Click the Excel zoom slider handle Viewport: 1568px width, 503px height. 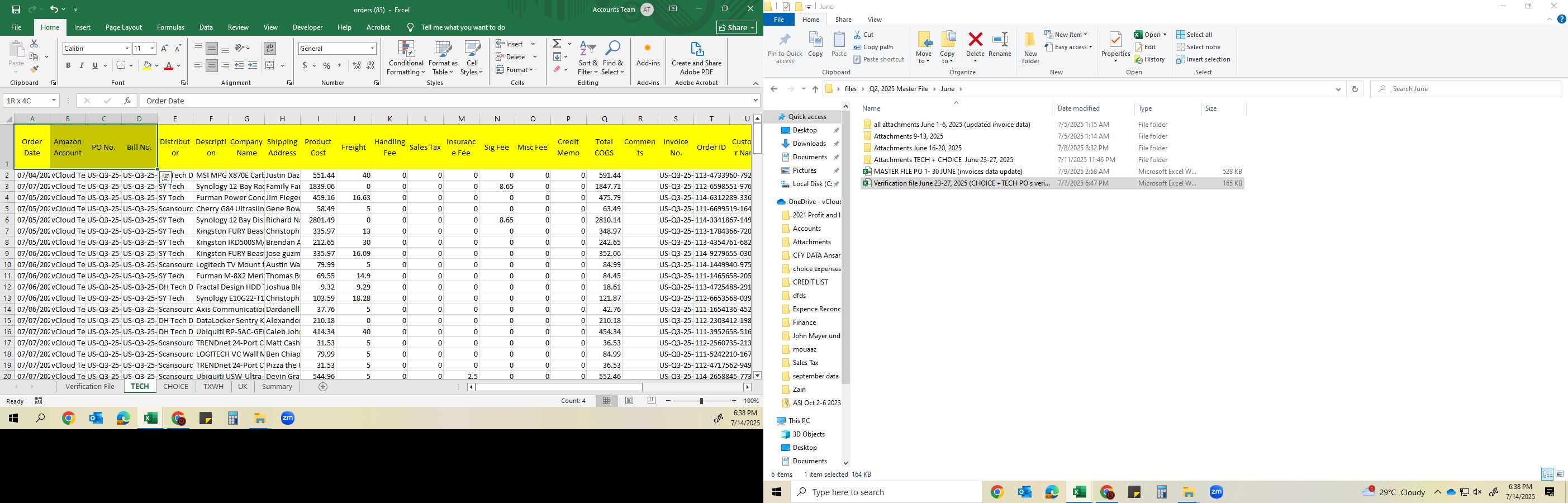(701, 401)
